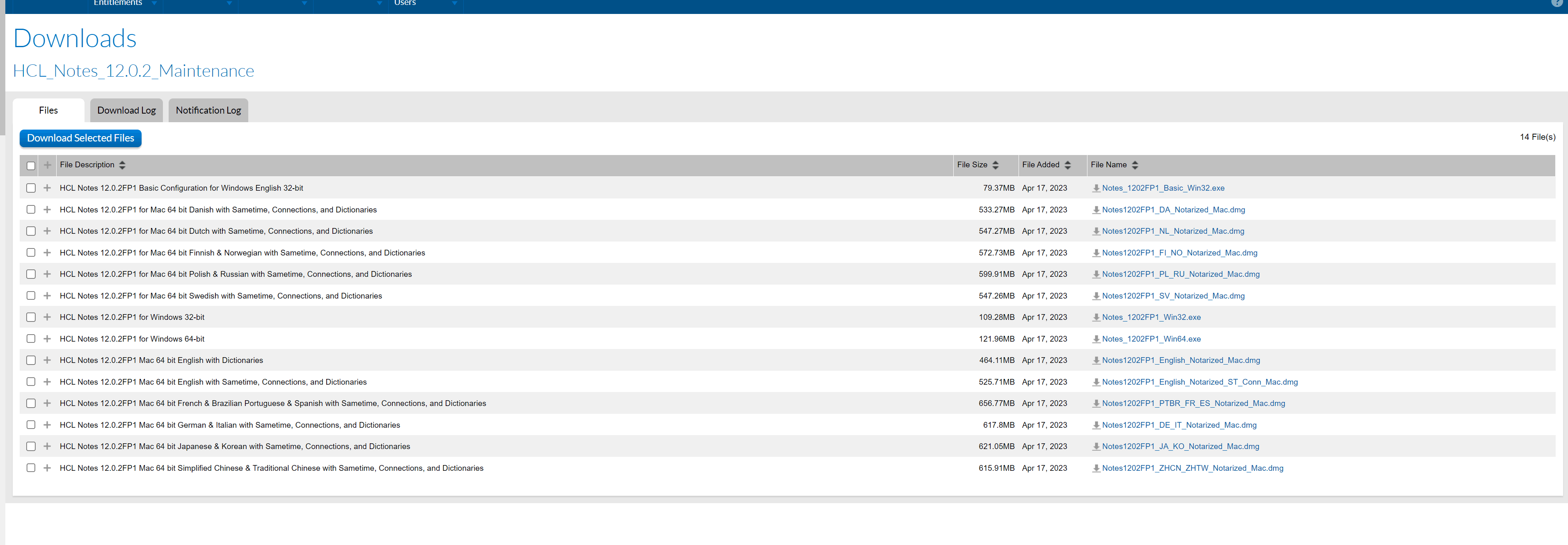Click download icon beside Notes_1202FP1_Win32.exe
The image size is (1568, 545).
click(x=1096, y=317)
